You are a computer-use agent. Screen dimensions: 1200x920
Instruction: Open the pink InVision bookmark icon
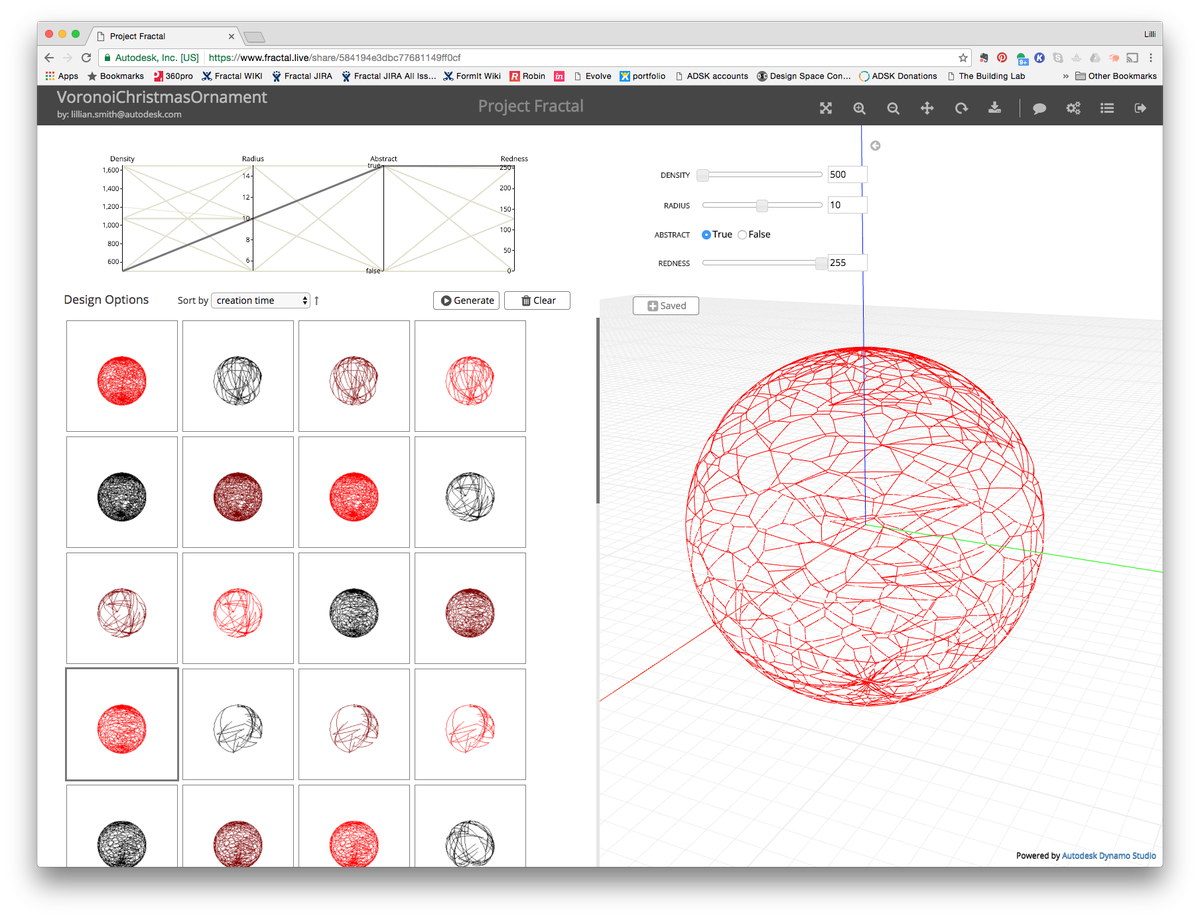click(560, 76)
